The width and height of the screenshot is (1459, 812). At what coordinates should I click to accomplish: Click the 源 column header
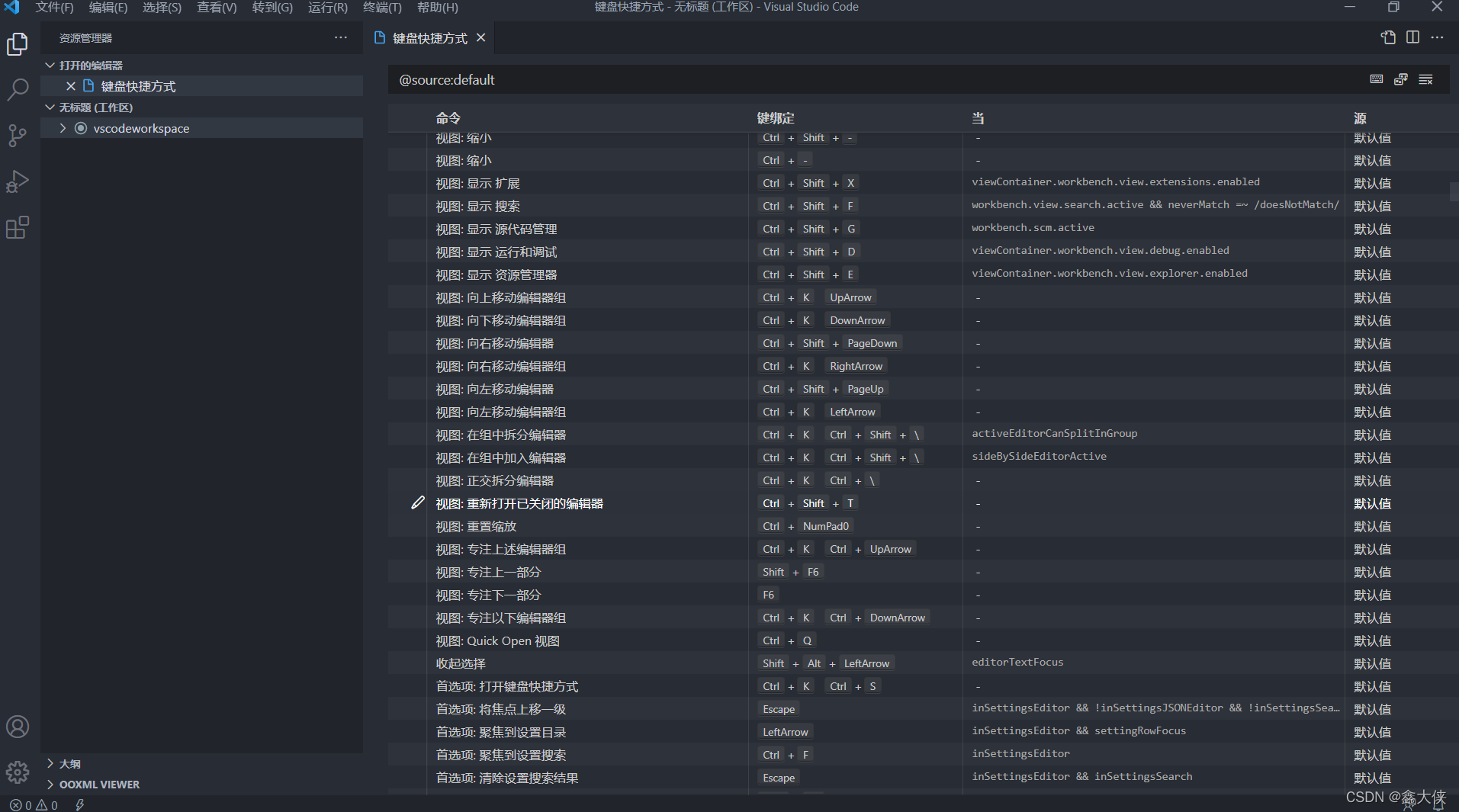[1360, 118]
